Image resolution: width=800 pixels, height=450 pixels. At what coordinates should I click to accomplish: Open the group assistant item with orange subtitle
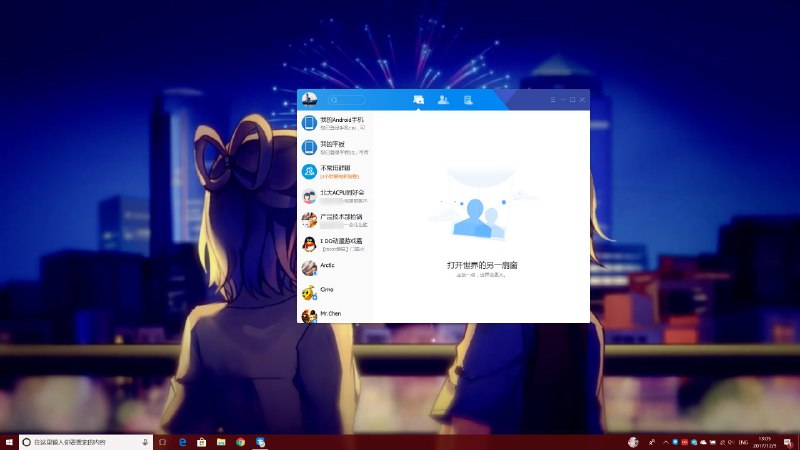pos(335,171)
